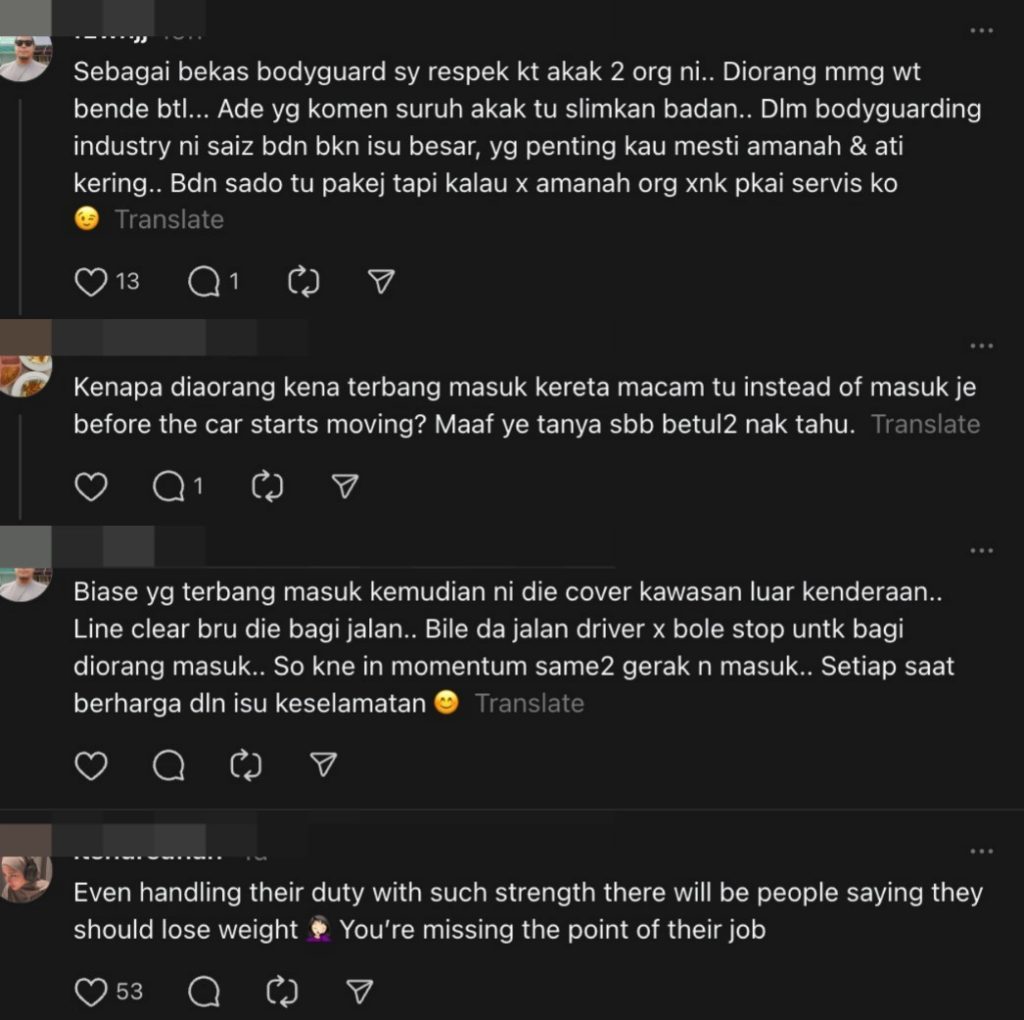Repost the "Kenapa diaorang kena terbang" comment
Screen dimensions: 1024x1020
[268, 487]
